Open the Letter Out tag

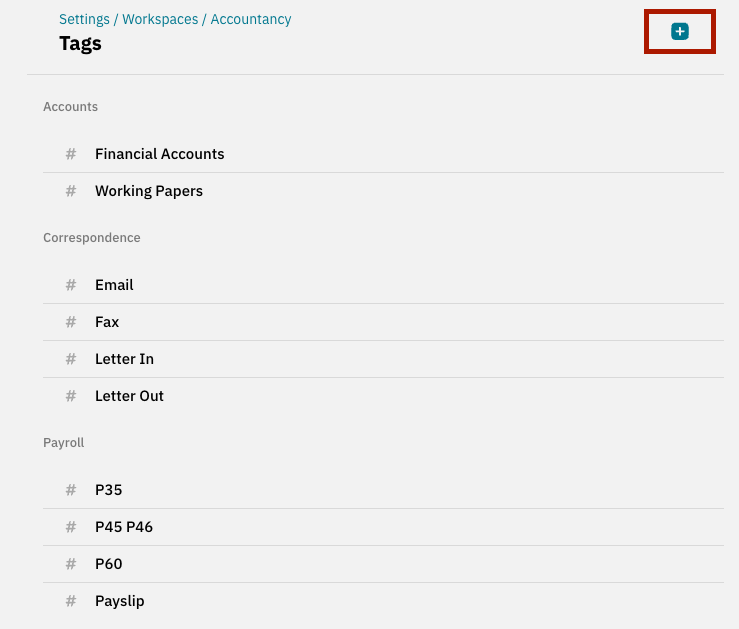pos(383,396)
